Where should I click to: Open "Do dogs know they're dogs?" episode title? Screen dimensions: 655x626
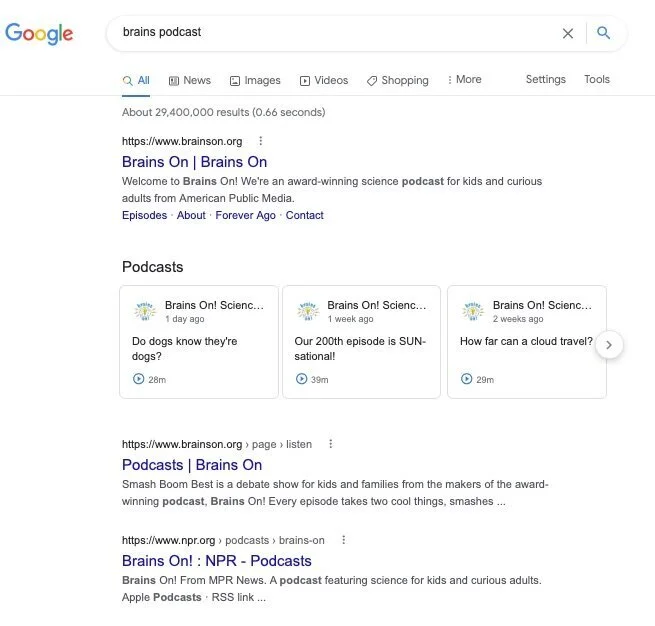[184, 349]
